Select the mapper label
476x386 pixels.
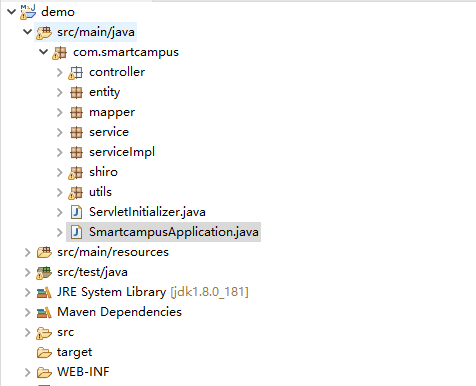(112, 113)
